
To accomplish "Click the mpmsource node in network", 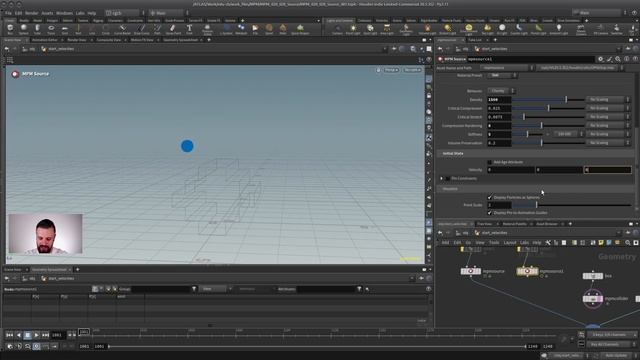I will [471, 271].
